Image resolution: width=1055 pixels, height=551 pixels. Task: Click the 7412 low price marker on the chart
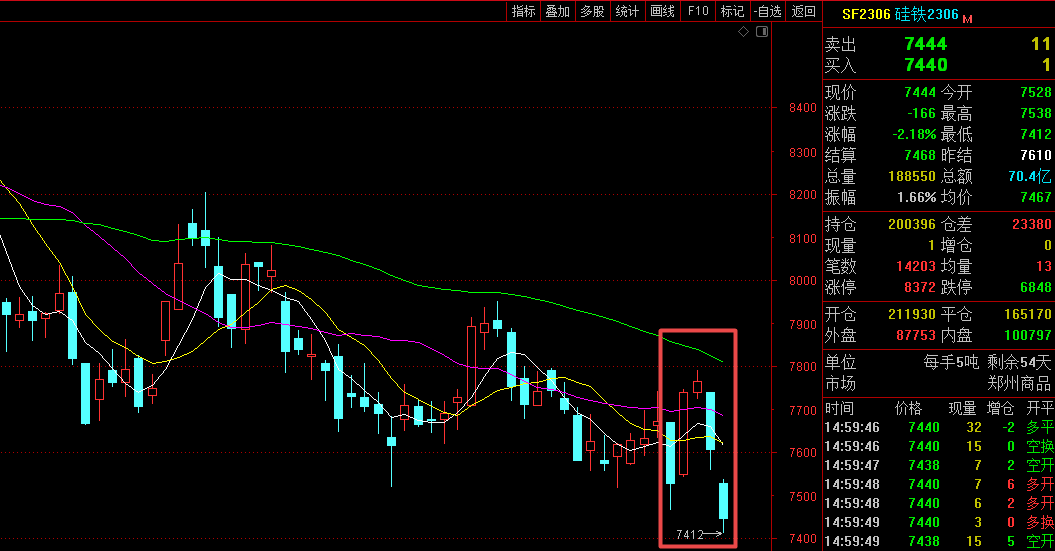pos(689,535)
